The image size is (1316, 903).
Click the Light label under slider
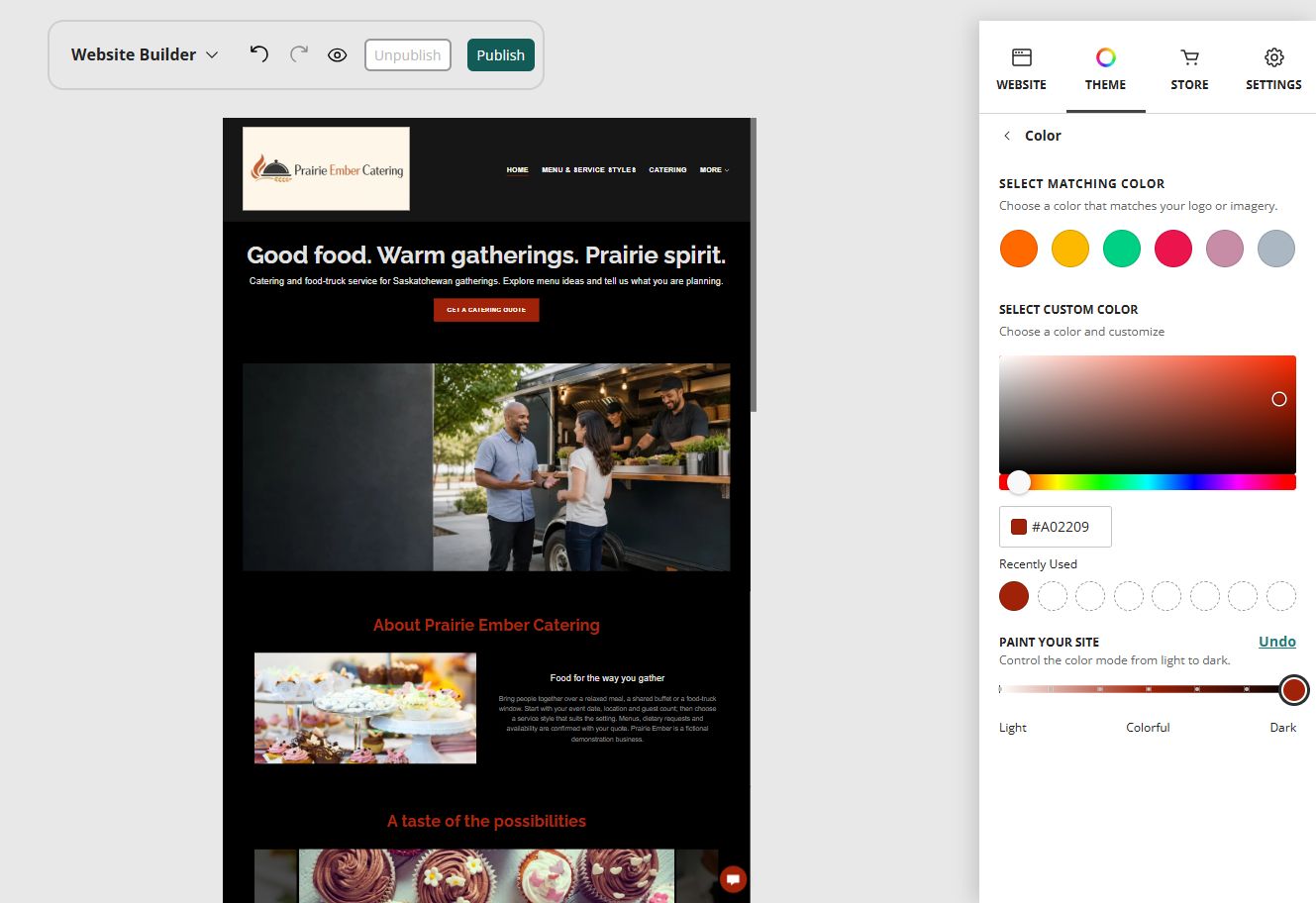[1013, 728]
